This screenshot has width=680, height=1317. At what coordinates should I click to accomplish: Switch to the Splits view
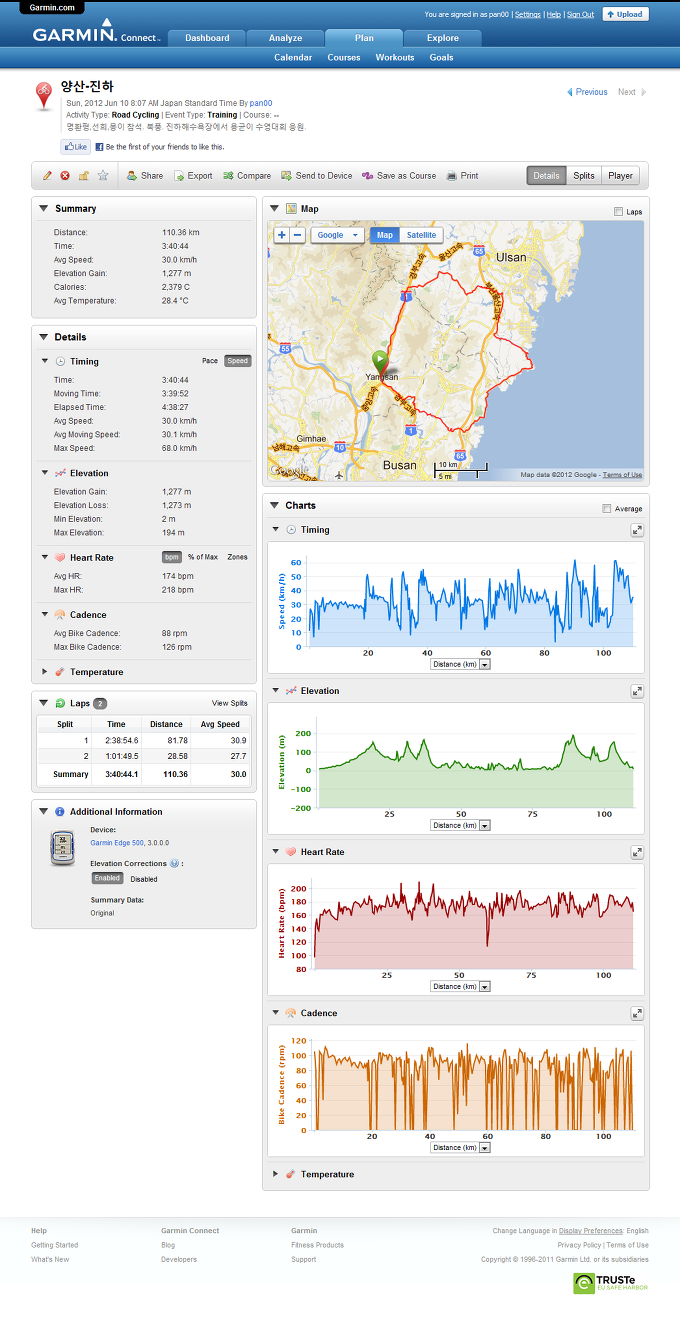point(584,176)
